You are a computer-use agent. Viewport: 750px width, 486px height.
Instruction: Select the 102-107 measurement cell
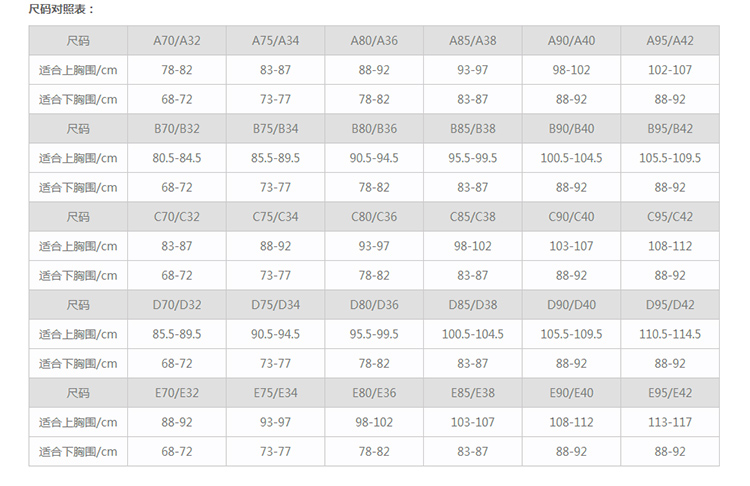coord(670,70)
